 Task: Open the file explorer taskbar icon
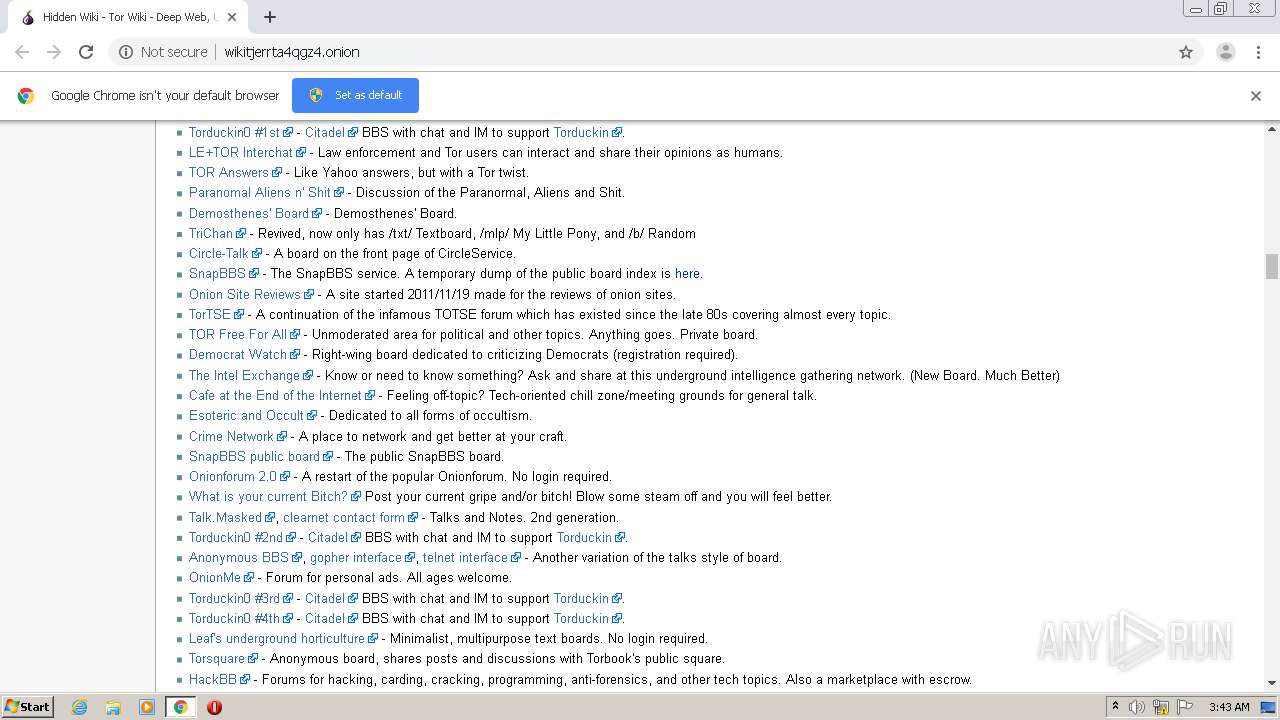point(113,707)
